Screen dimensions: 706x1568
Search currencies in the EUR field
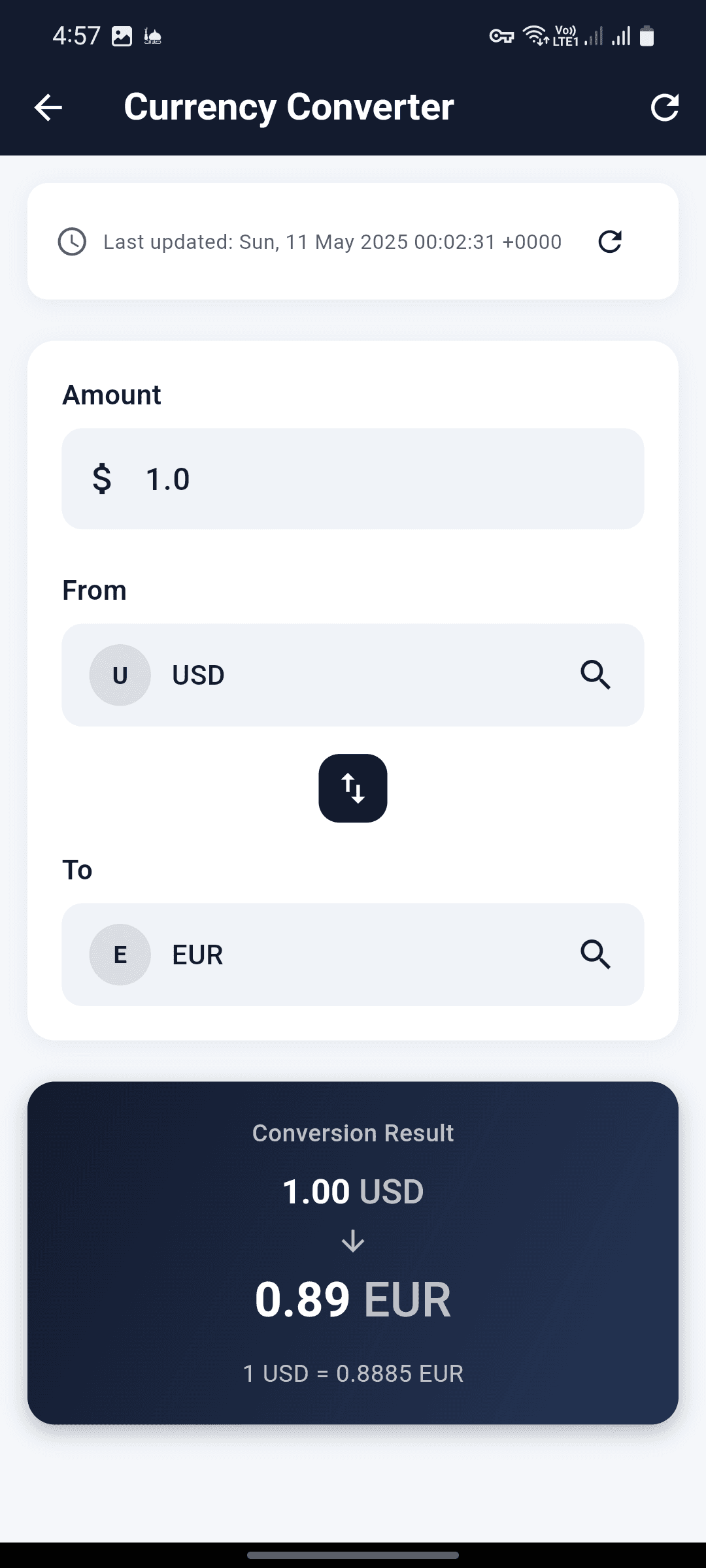596,955
